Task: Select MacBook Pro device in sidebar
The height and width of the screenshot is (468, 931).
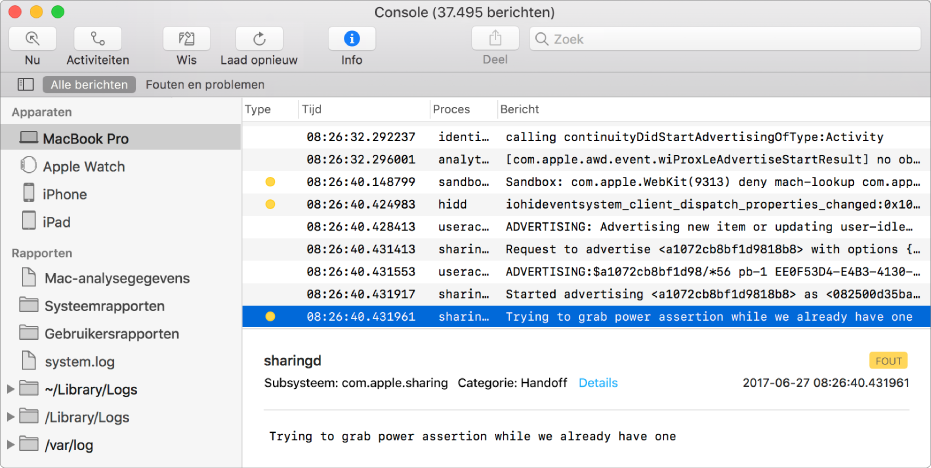Action: tap(121, 138)
